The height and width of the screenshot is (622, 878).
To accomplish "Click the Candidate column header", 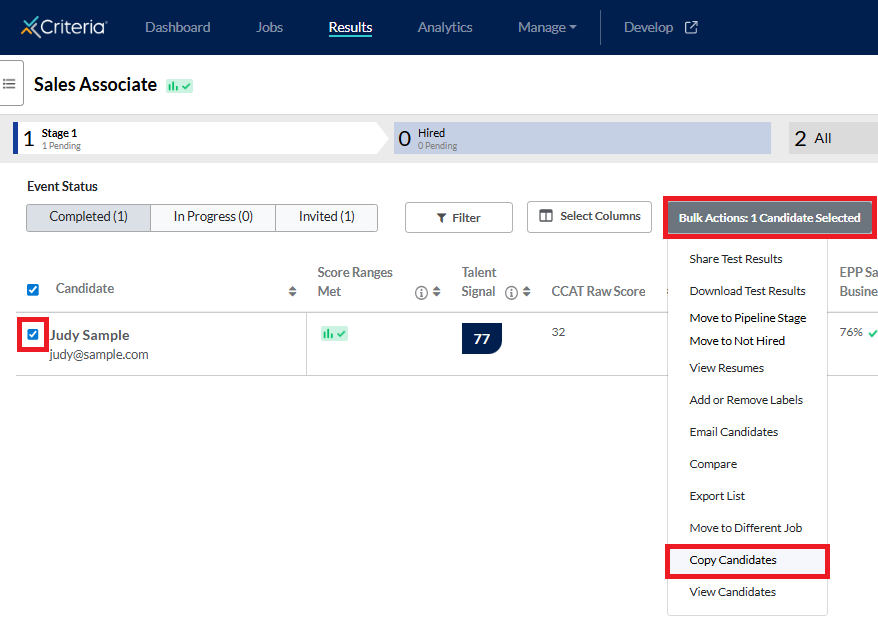I will coord(85,288).
